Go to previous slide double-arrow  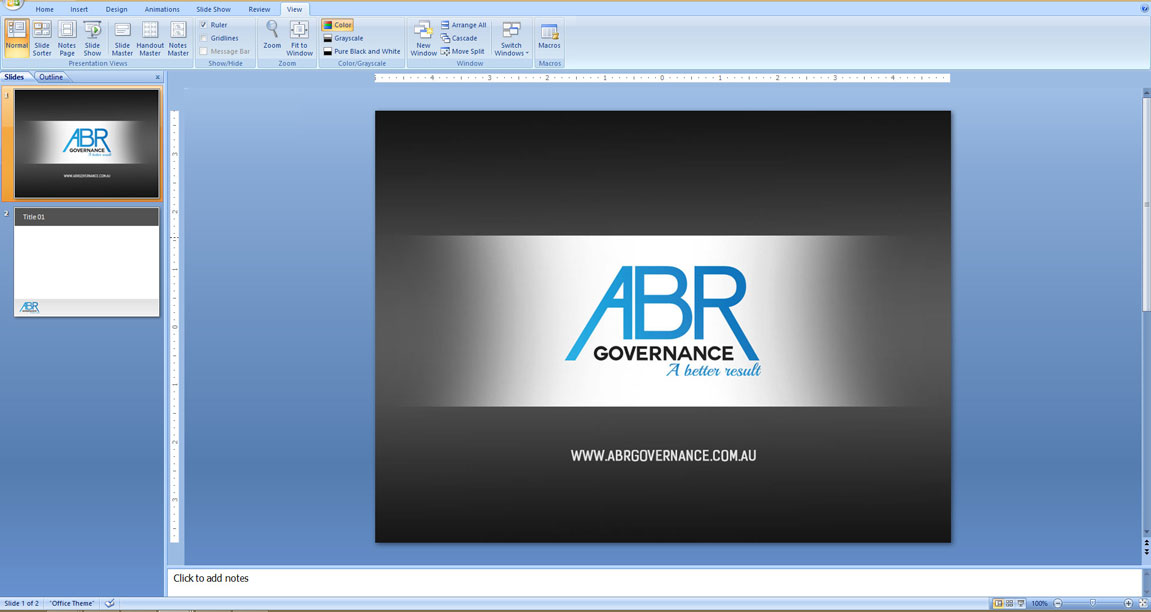[1147, 543]
